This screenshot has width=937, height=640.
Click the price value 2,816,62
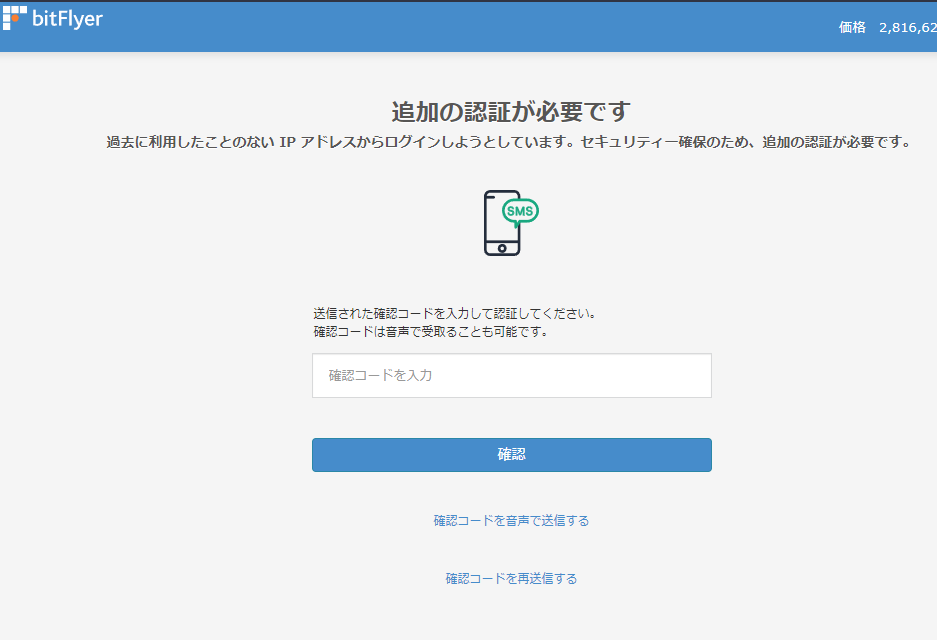click(x=907, y=28)
